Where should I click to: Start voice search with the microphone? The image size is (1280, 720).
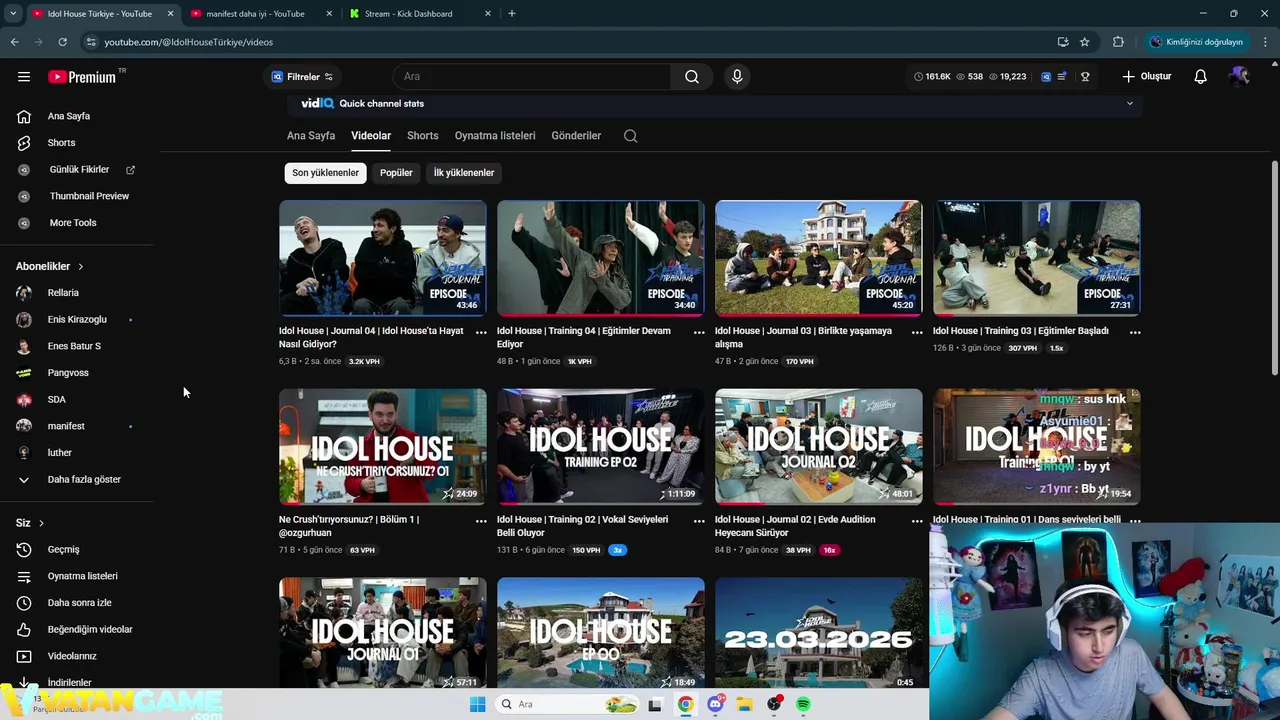[737, 76]
